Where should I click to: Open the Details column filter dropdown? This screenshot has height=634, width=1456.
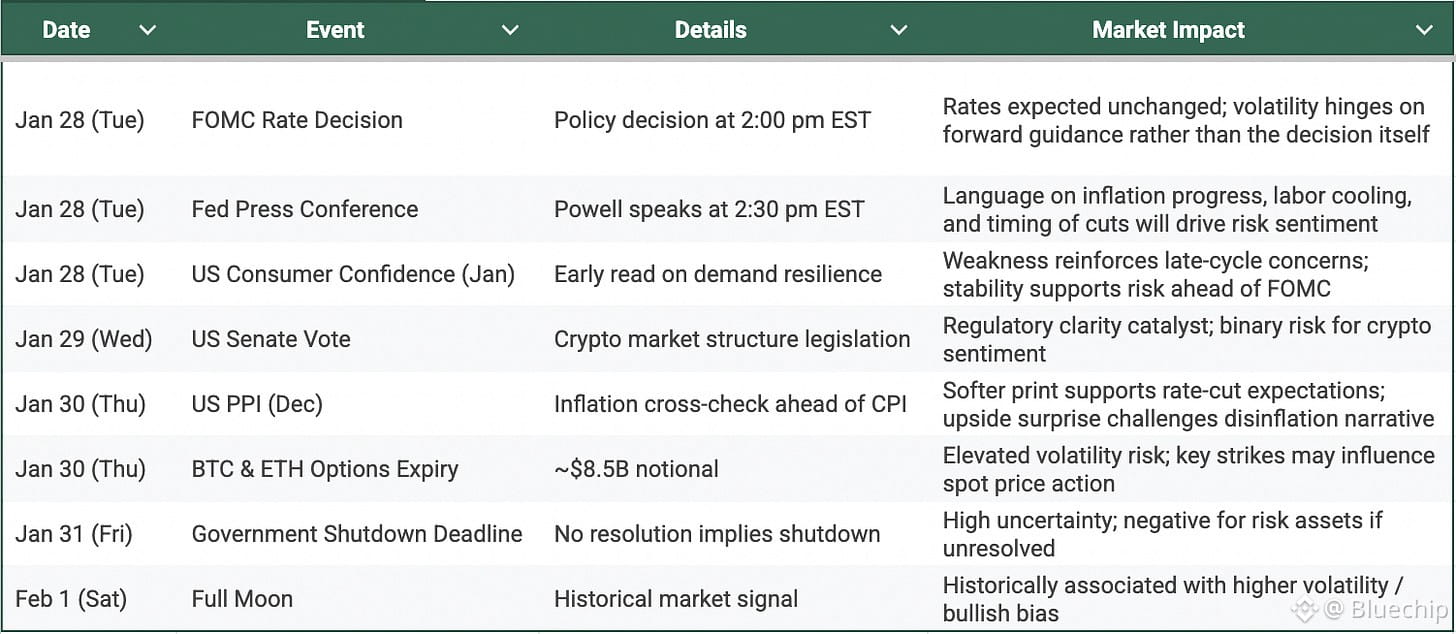tap(899, 30)
